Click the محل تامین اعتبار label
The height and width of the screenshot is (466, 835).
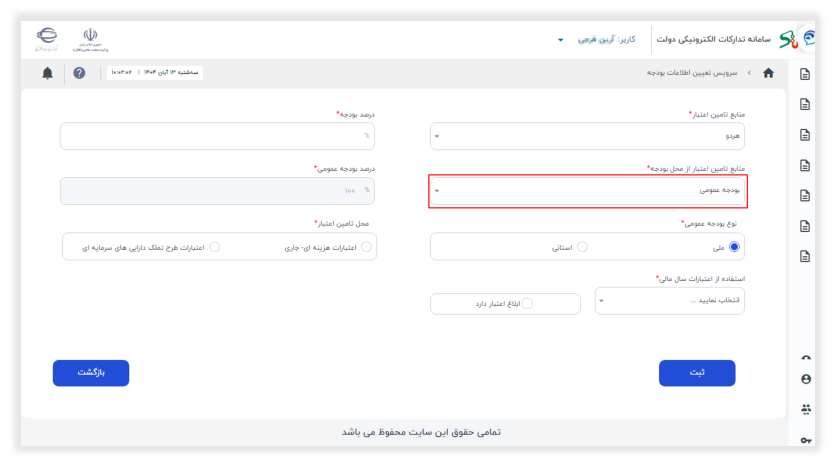tap(341, 224)
